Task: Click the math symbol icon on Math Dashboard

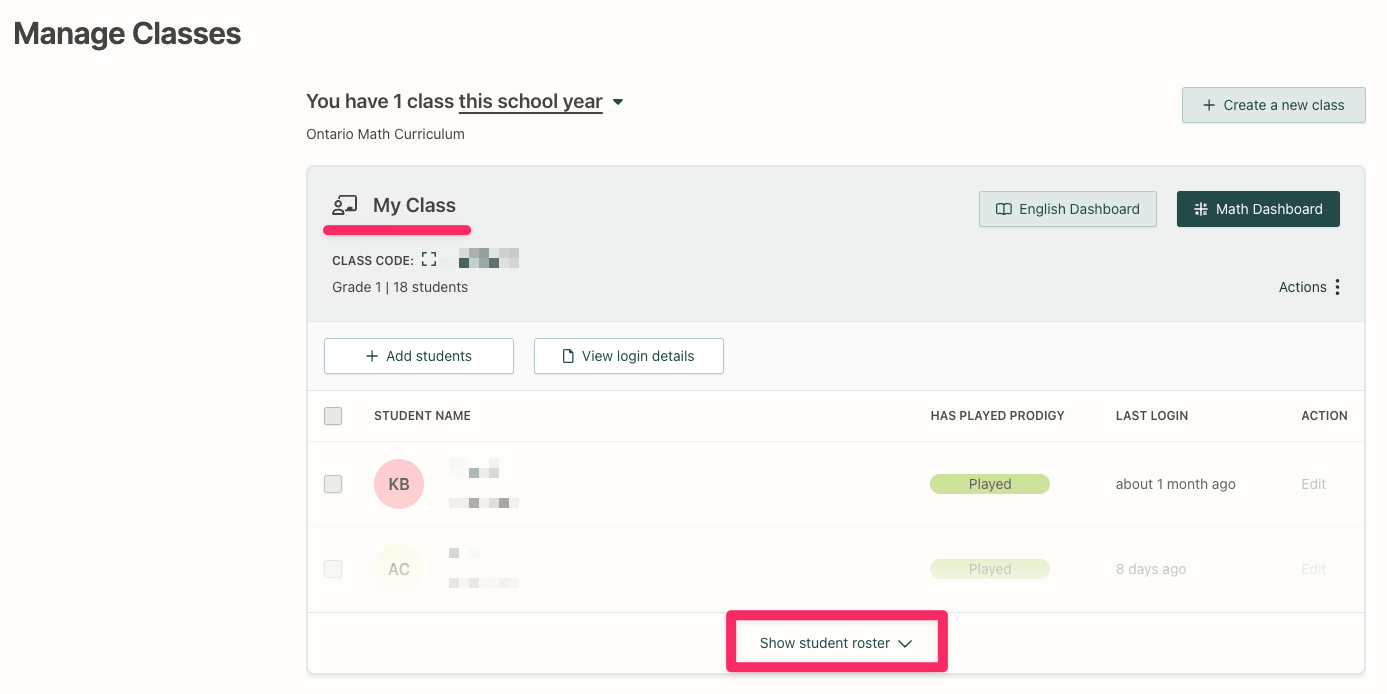Action: pyautogui.click(x=1200, y=209)
